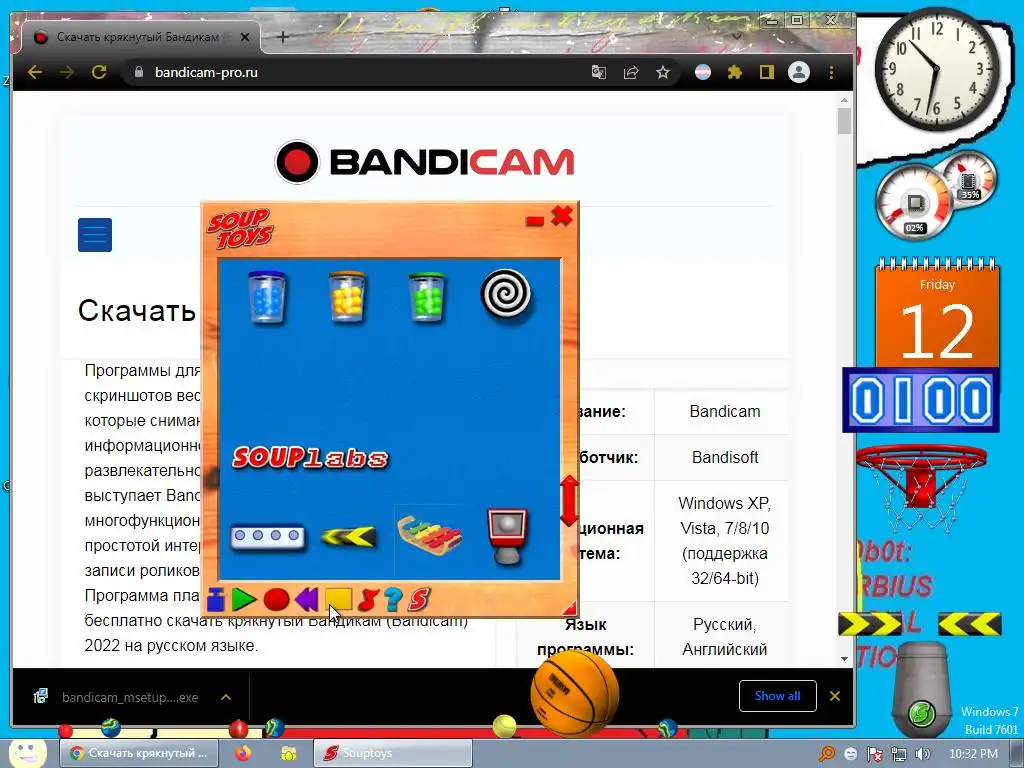Close the Скачать крякнутый Бандикам tab
The image size is (1024, 768).
[x=245, y=37]
